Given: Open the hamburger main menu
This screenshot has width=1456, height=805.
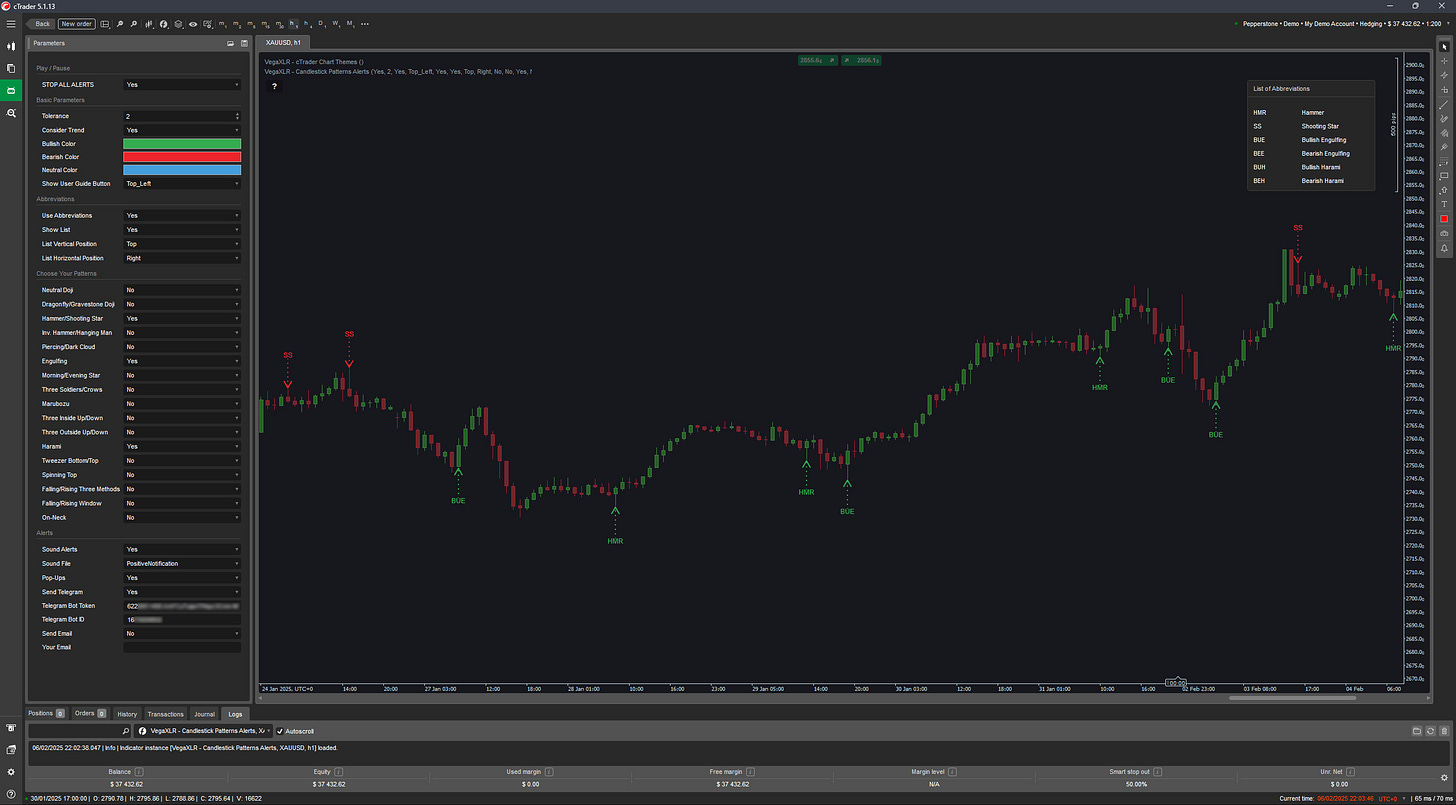Looking at the screenshot, I should (11, 22).
